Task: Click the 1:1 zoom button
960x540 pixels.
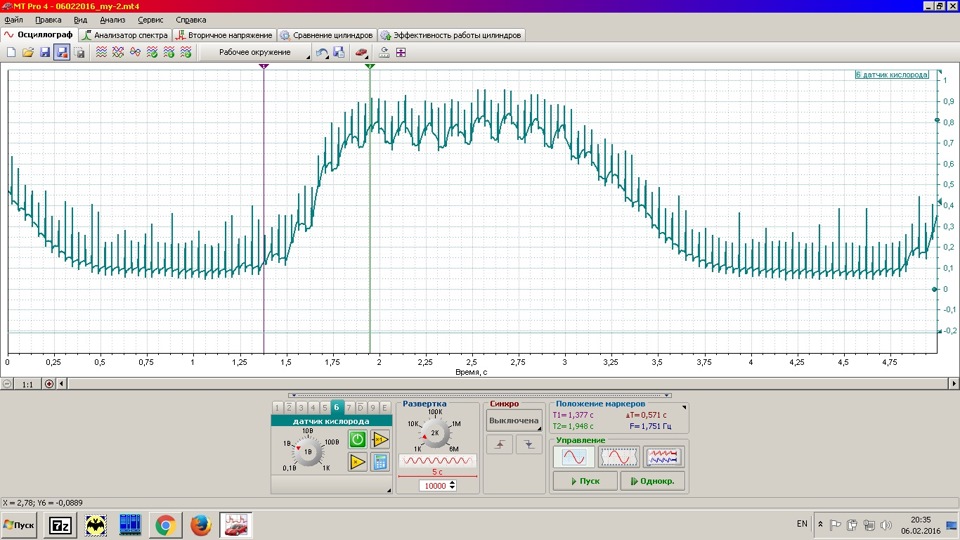Action: [28, 384]
